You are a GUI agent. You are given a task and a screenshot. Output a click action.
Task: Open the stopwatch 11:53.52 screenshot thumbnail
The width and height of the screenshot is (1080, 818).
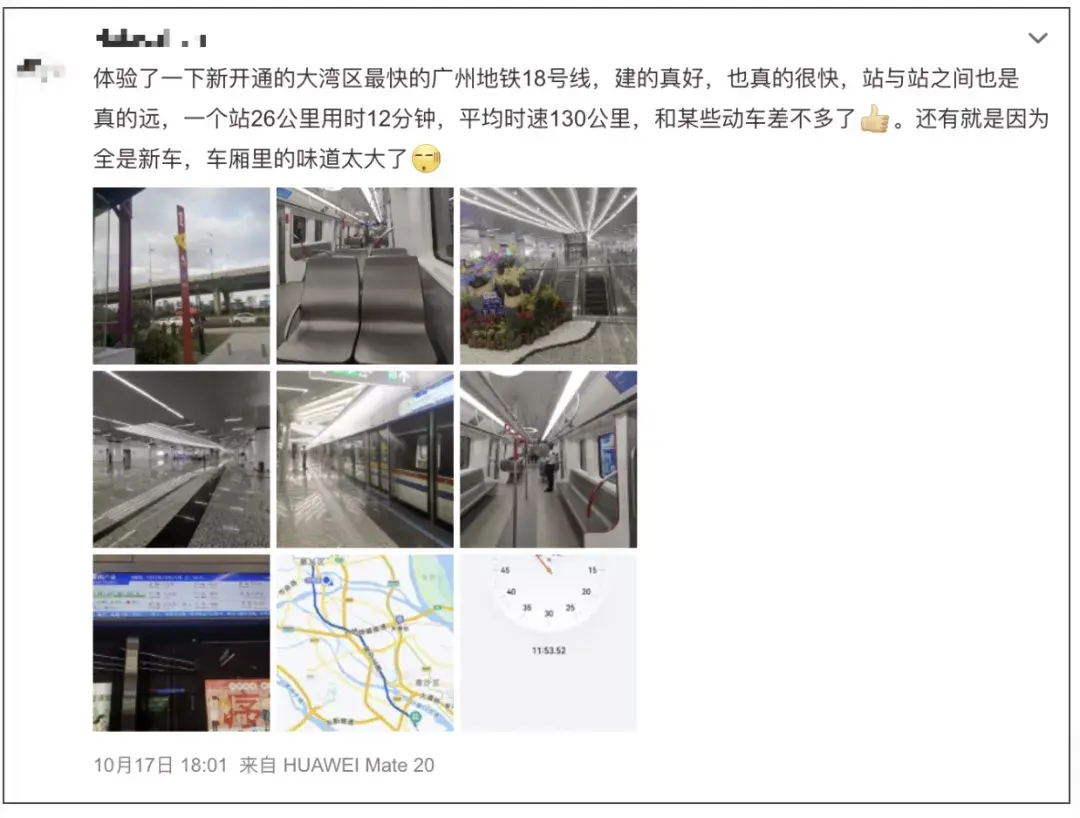point(548,643)
